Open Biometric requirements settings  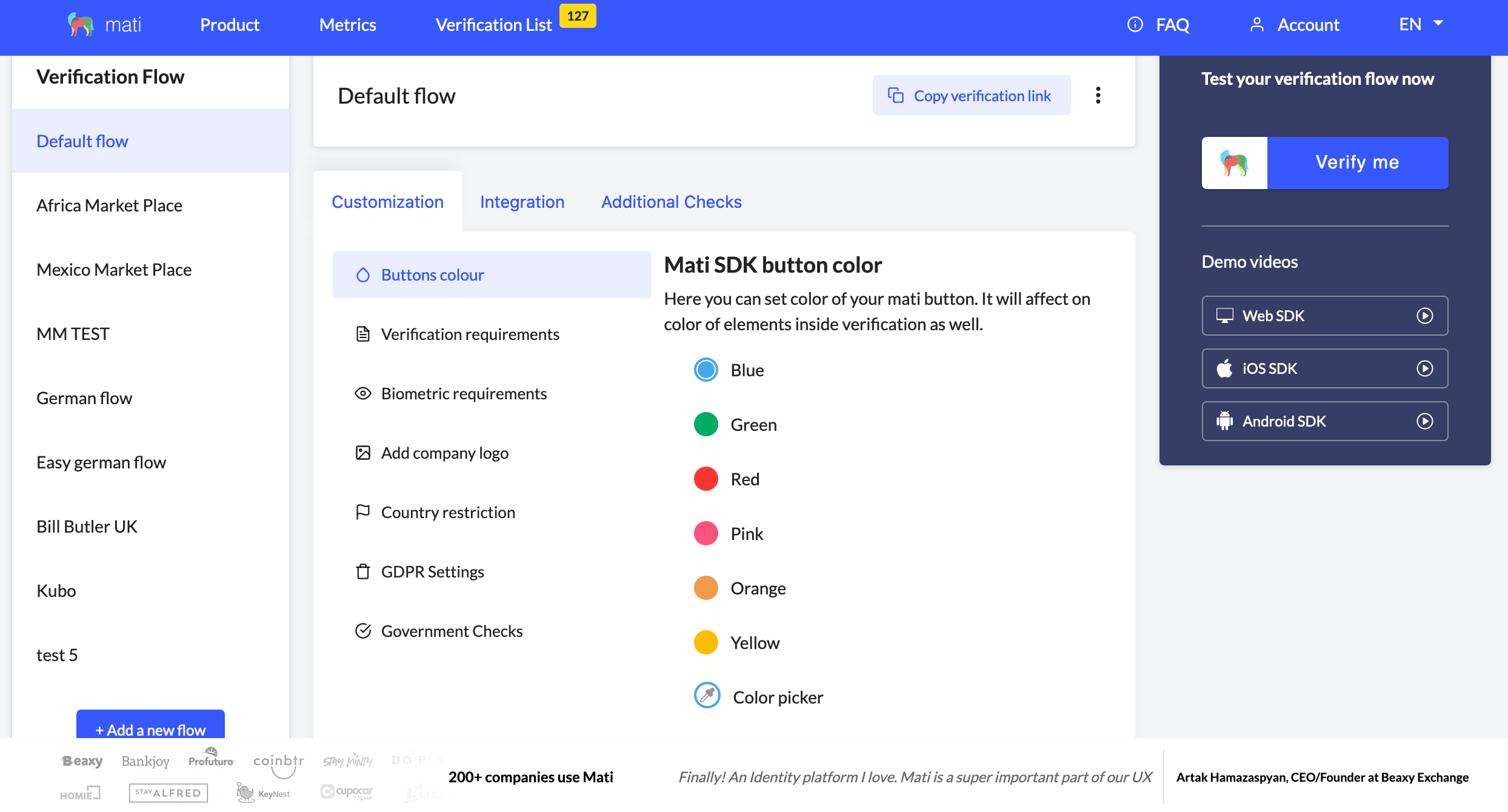pyautogui.click(x=464, y=394)
